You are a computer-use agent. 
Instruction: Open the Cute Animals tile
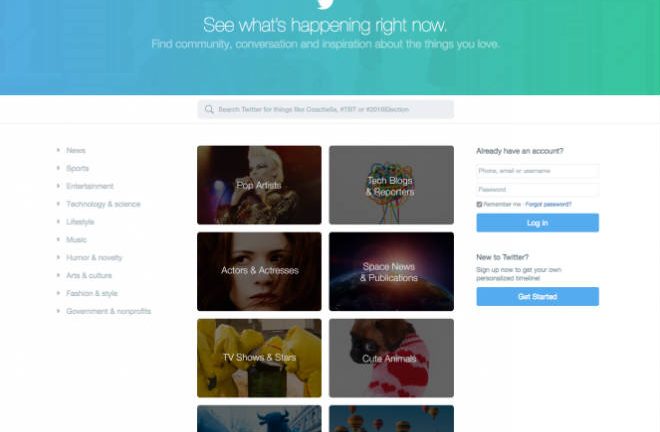point(391,358)
